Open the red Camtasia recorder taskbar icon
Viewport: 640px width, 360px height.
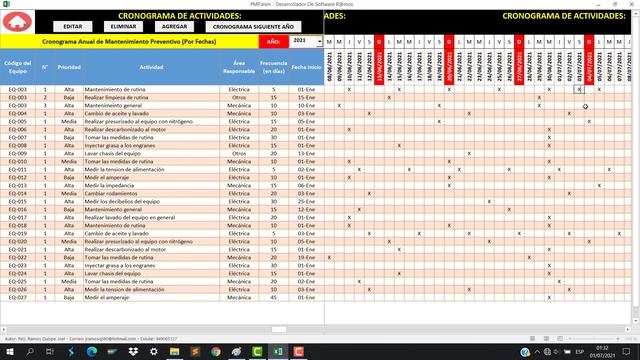(298, 351)
